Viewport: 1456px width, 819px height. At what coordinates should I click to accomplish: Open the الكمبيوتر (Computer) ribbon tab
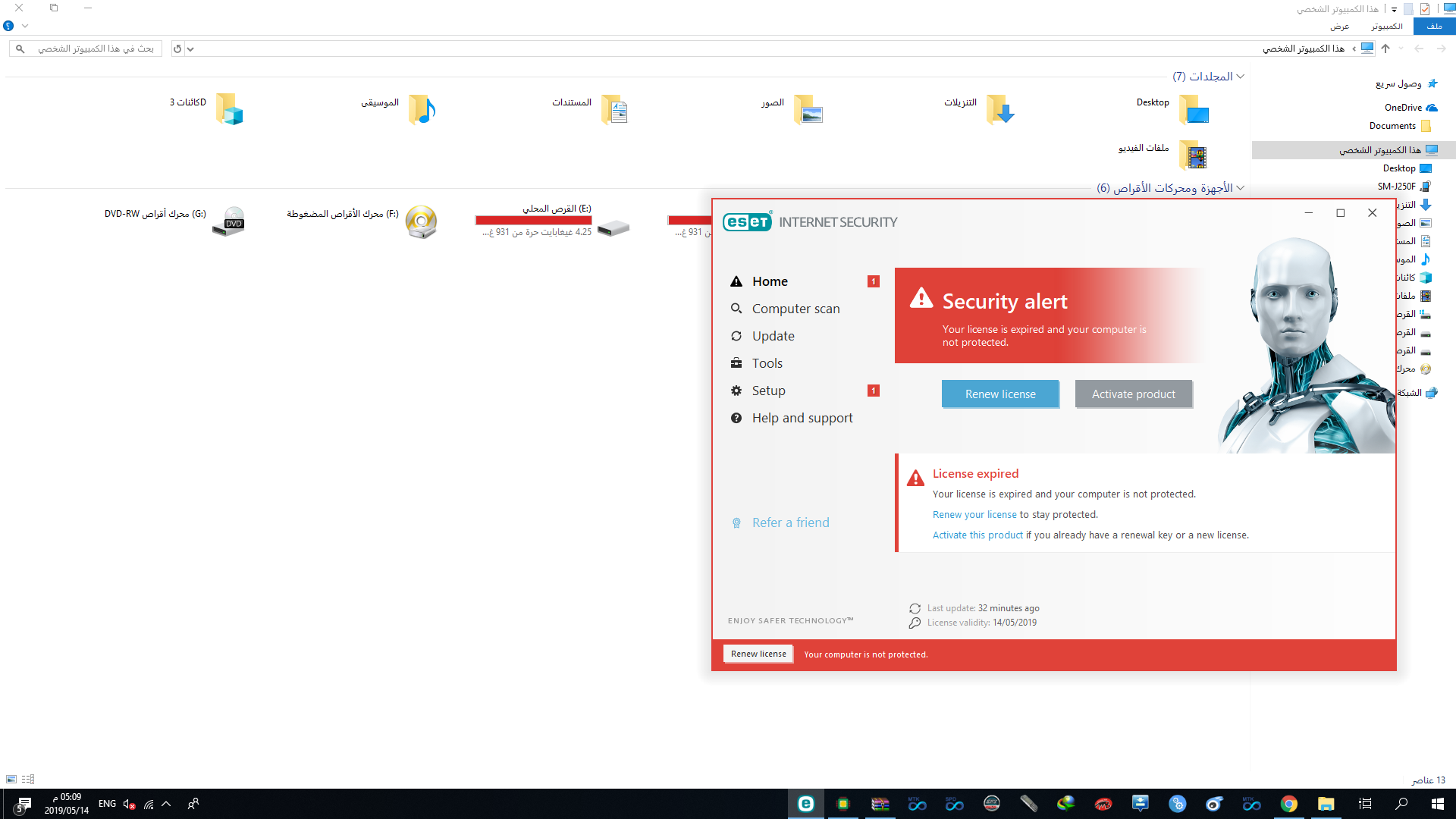pos(1387,26)
